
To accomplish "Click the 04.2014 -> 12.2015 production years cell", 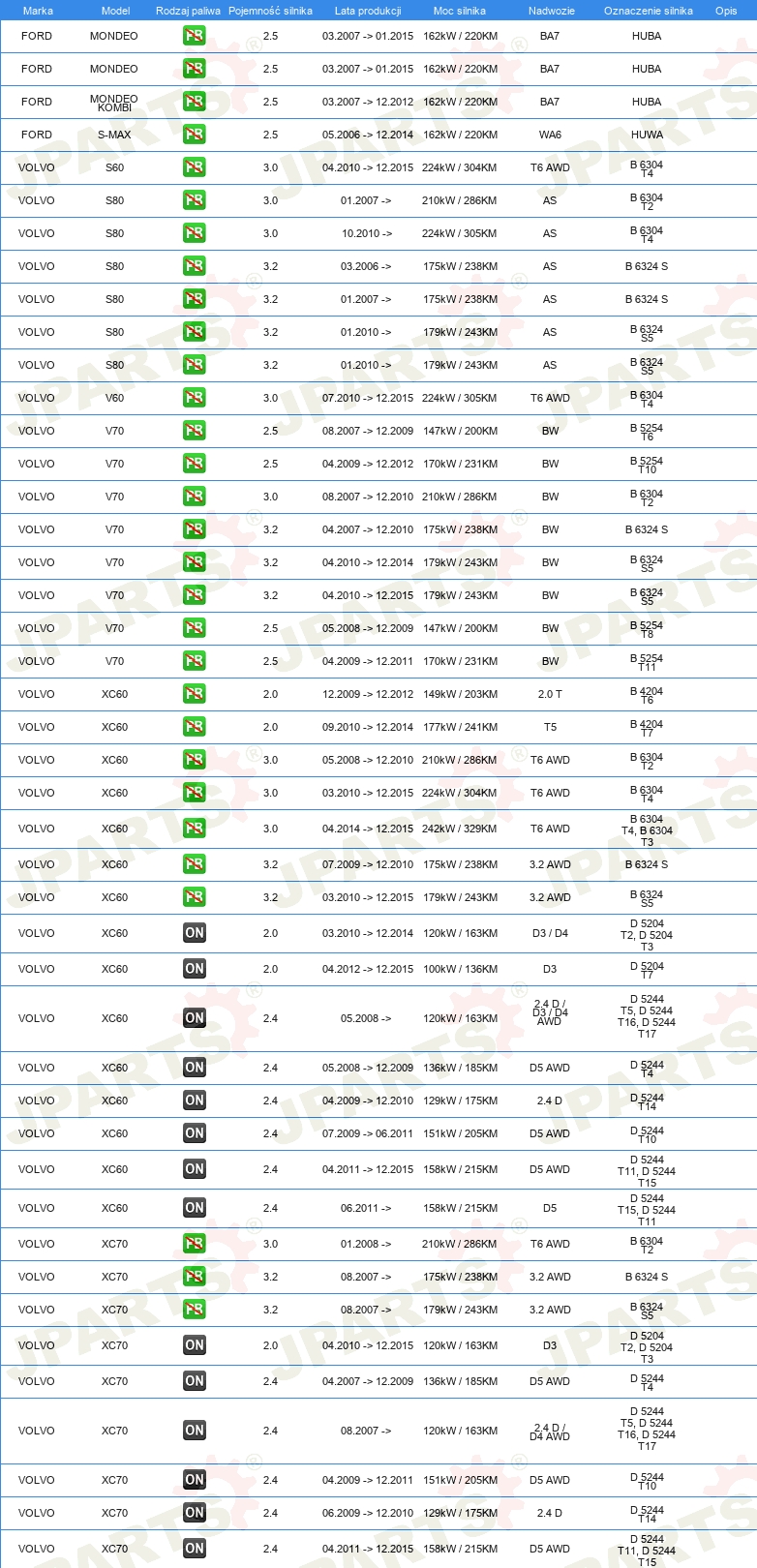I will 368,829.
